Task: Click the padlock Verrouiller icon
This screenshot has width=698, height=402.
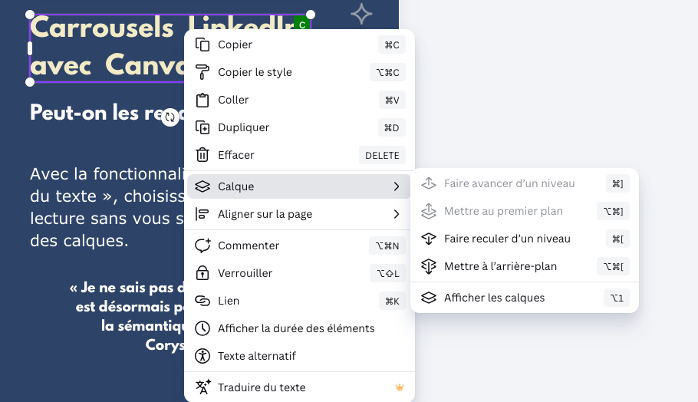Action: point(202,273)
